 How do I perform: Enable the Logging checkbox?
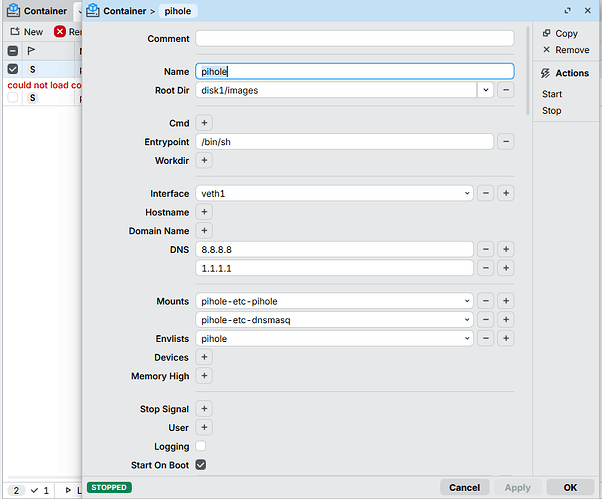pyautogui.click(x=200, y=446)
